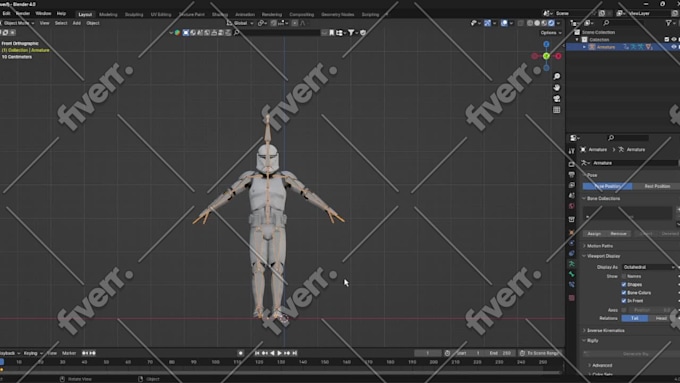Viewport: 680px width, 383px height.
Task: Uncheck the In Front checkbox
Action: click(x=624, y=301)
